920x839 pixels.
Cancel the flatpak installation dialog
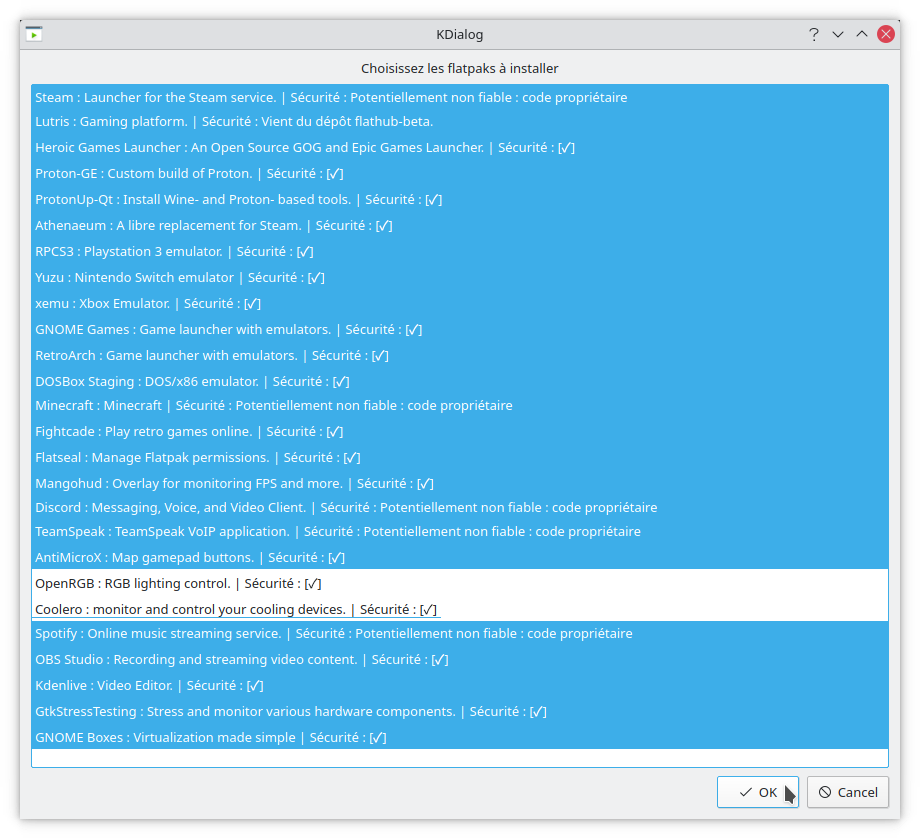coord(848,792)
